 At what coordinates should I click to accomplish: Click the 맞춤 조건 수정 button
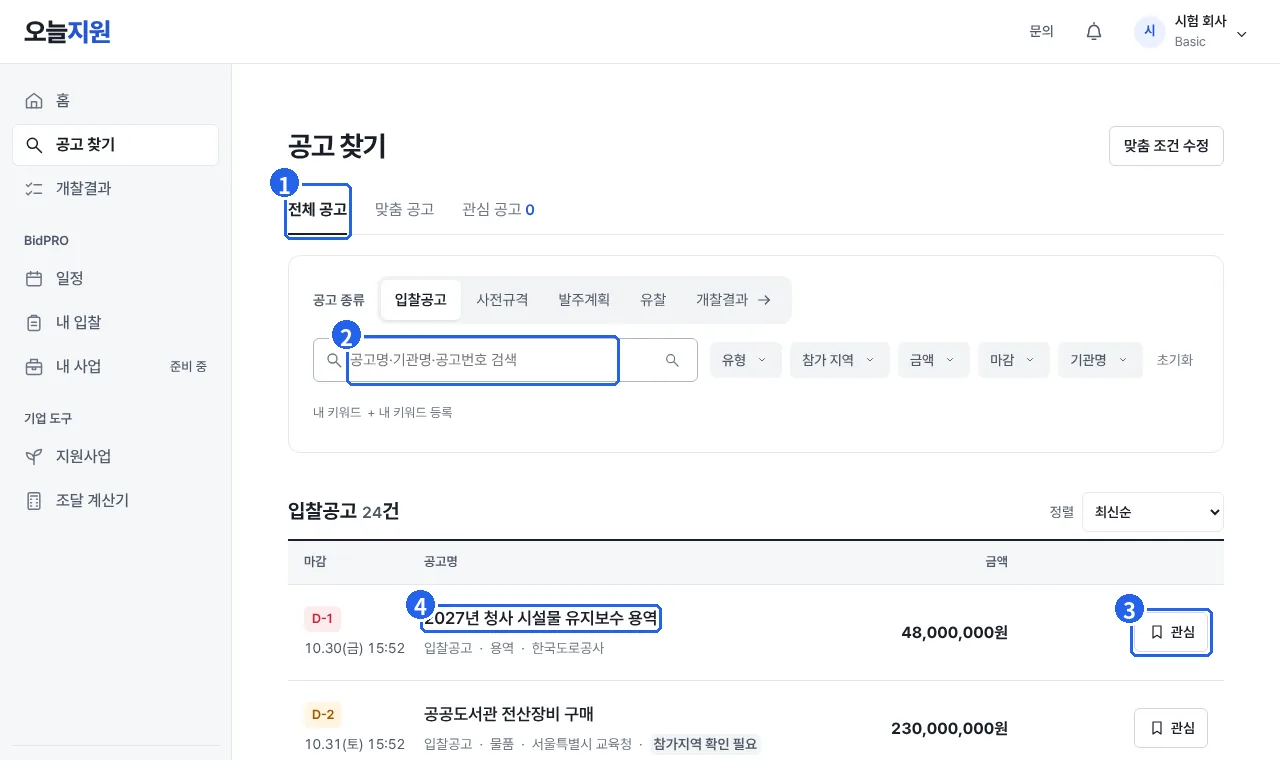[x=1166, y=146]
